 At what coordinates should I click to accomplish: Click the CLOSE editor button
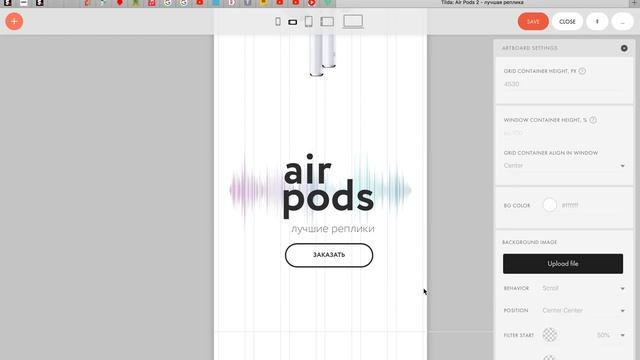567,22
